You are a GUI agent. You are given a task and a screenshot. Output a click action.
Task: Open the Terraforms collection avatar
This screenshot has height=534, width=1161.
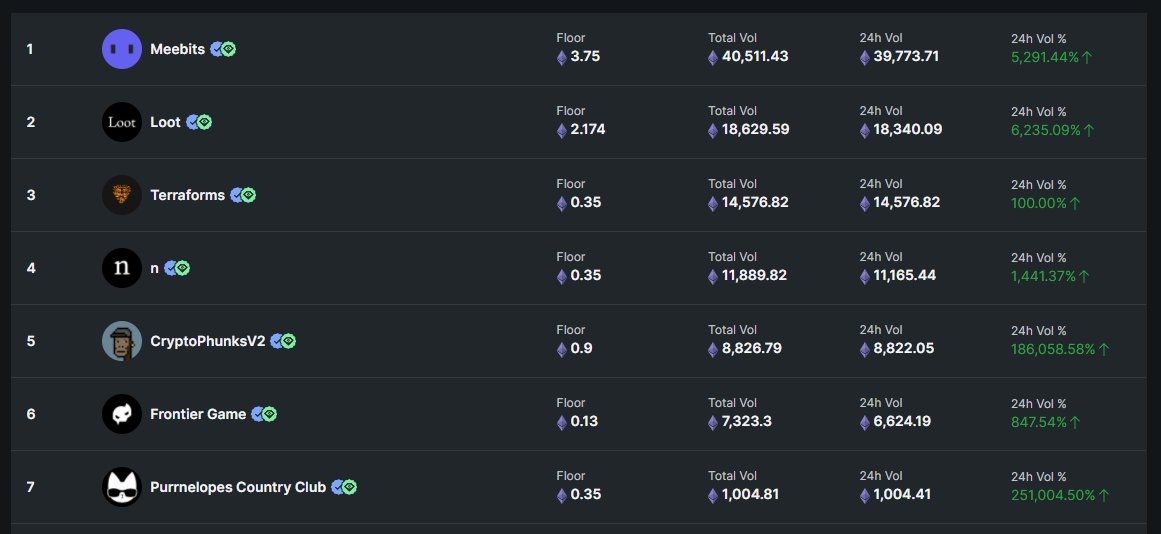pyautogui.click(x=121, y=195)
